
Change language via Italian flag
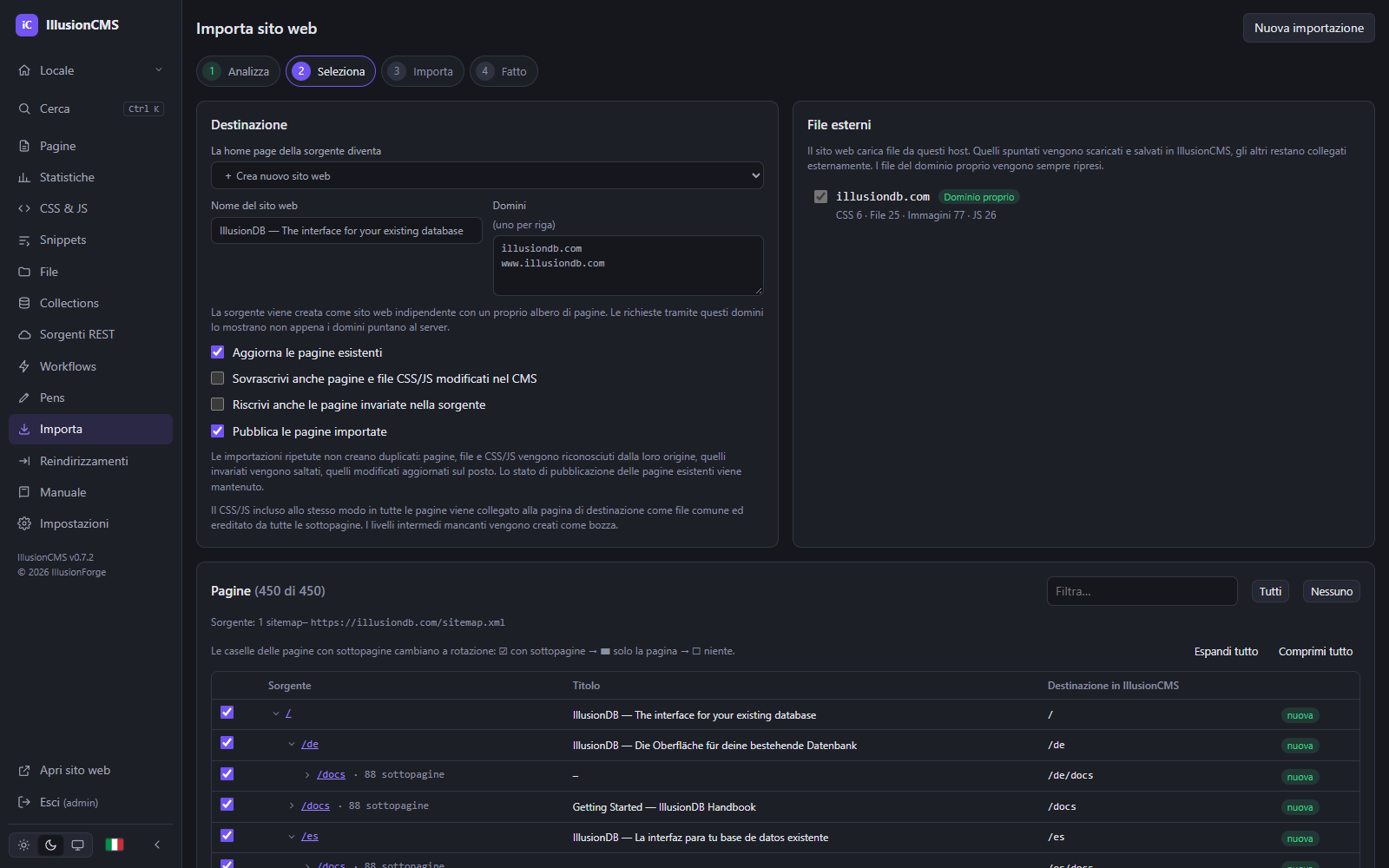(x=115, y=845)
